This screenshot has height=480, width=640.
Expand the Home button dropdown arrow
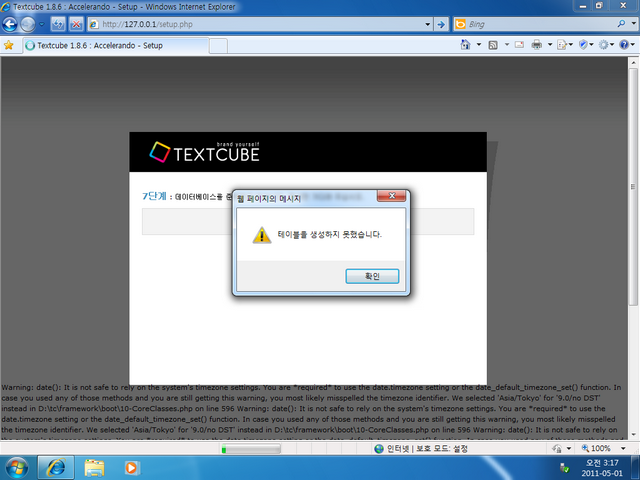coord(479,44)
